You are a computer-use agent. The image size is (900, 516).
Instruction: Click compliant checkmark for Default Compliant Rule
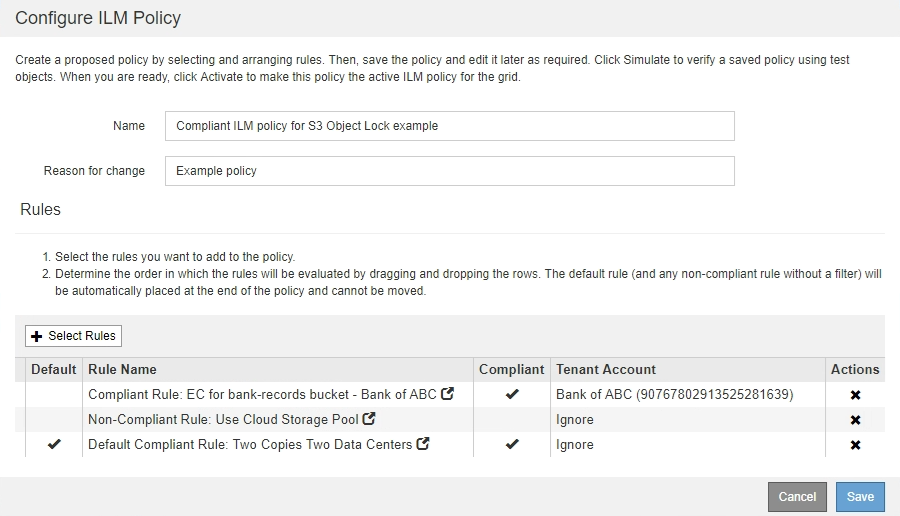(512, 445)
